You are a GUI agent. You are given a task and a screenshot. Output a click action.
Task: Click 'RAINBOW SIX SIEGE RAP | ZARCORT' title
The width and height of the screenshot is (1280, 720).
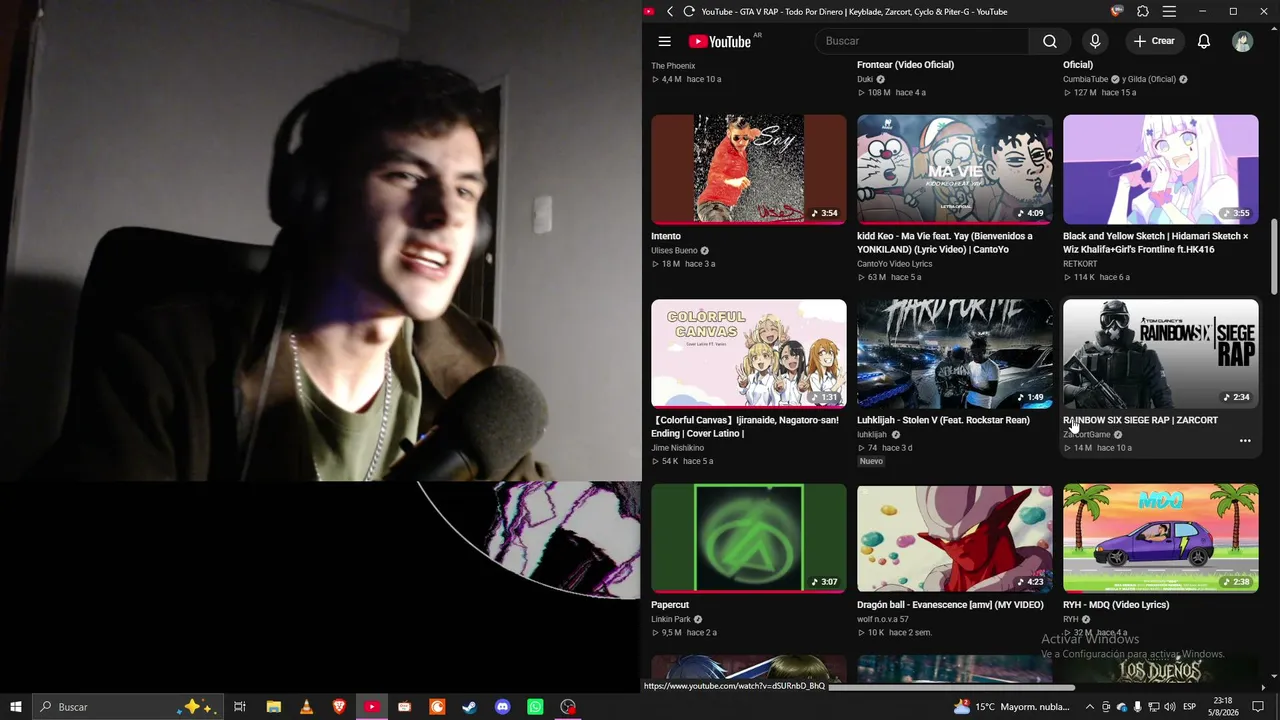(1140, 420)
